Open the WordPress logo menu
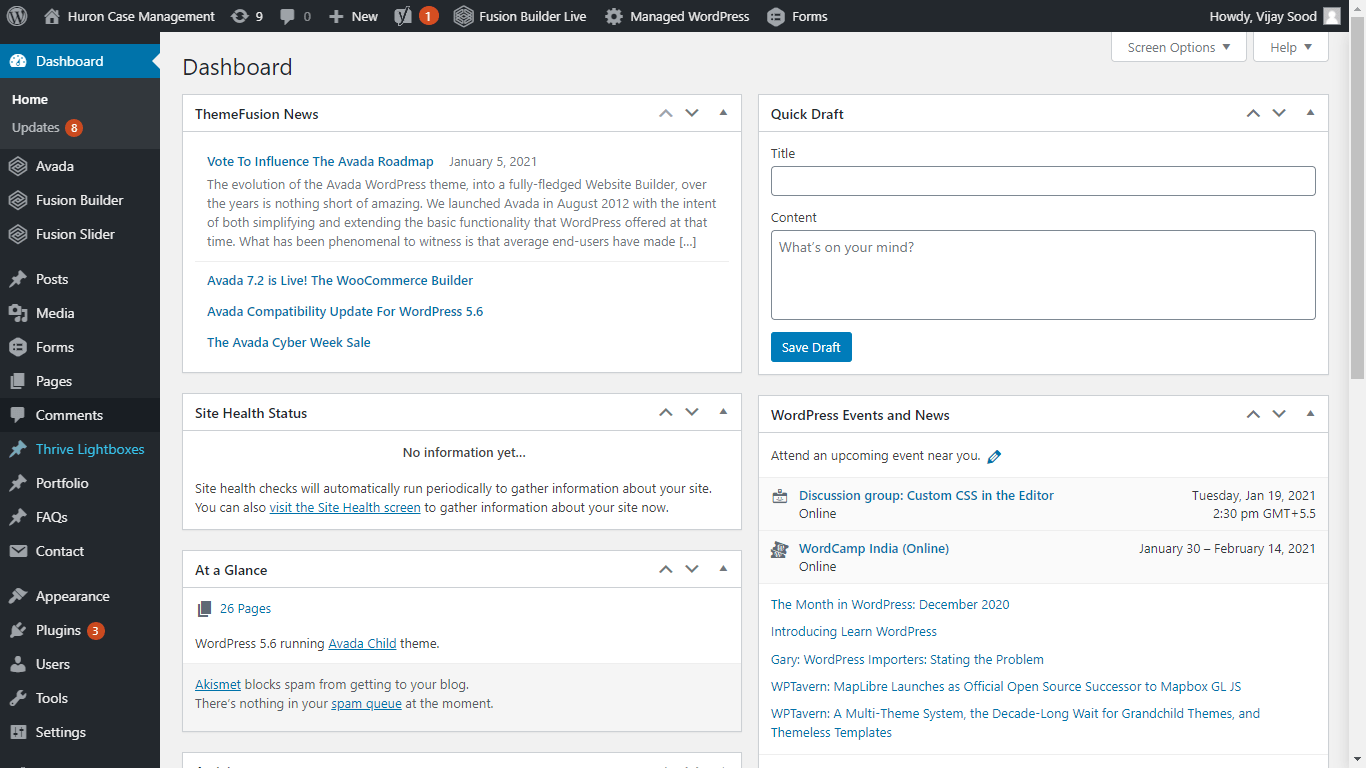This screenshot has height=768, width=1366. [18, 16]
